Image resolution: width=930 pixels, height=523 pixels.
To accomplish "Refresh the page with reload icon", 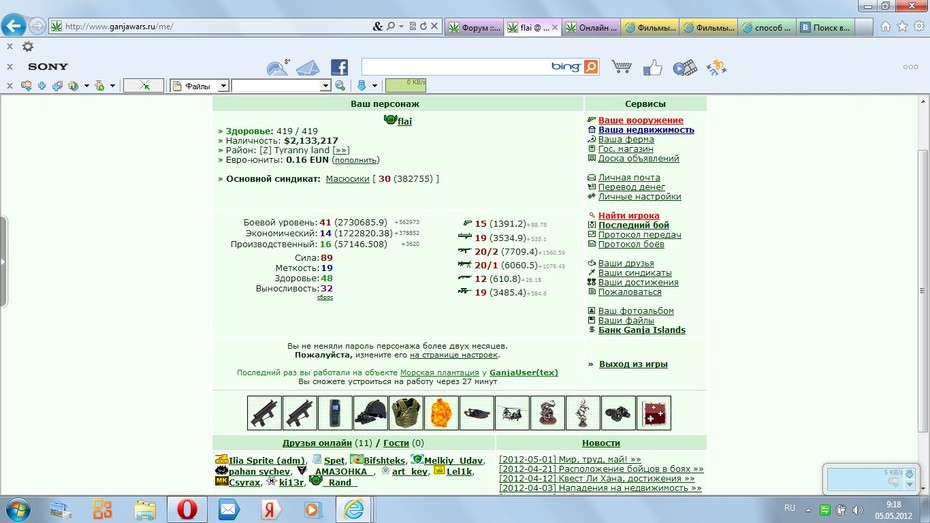I will click(x=423, y=26).
